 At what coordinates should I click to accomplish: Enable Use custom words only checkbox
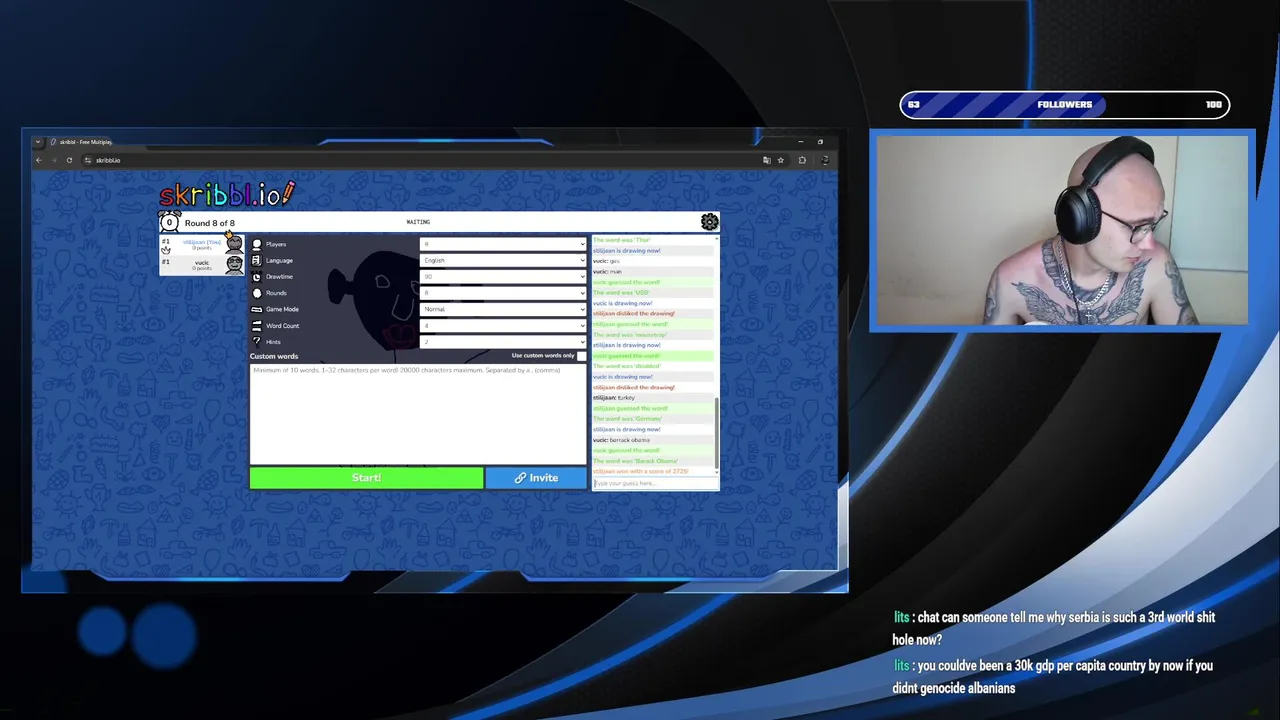(x=582, y=356)
